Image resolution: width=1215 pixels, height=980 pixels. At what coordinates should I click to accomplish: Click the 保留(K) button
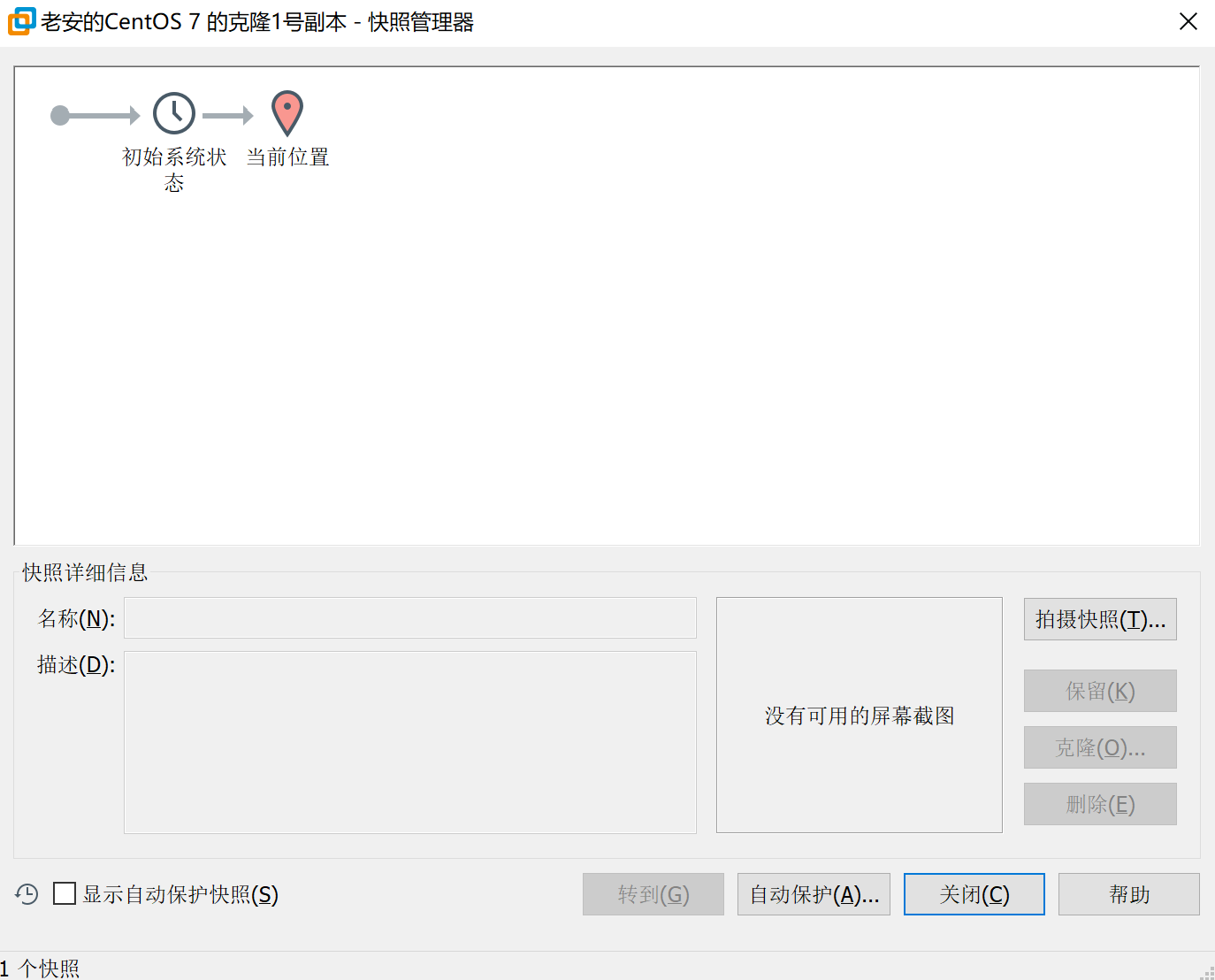pyautogui.click(x=1100, y=691)
